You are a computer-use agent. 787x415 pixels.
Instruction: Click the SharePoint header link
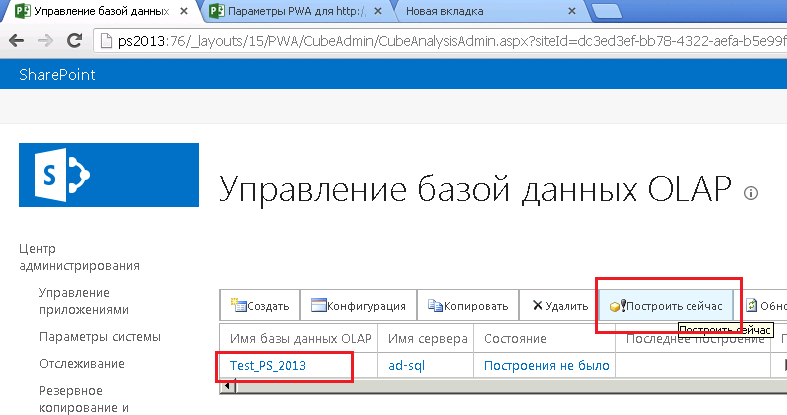[x=57, y=75]
